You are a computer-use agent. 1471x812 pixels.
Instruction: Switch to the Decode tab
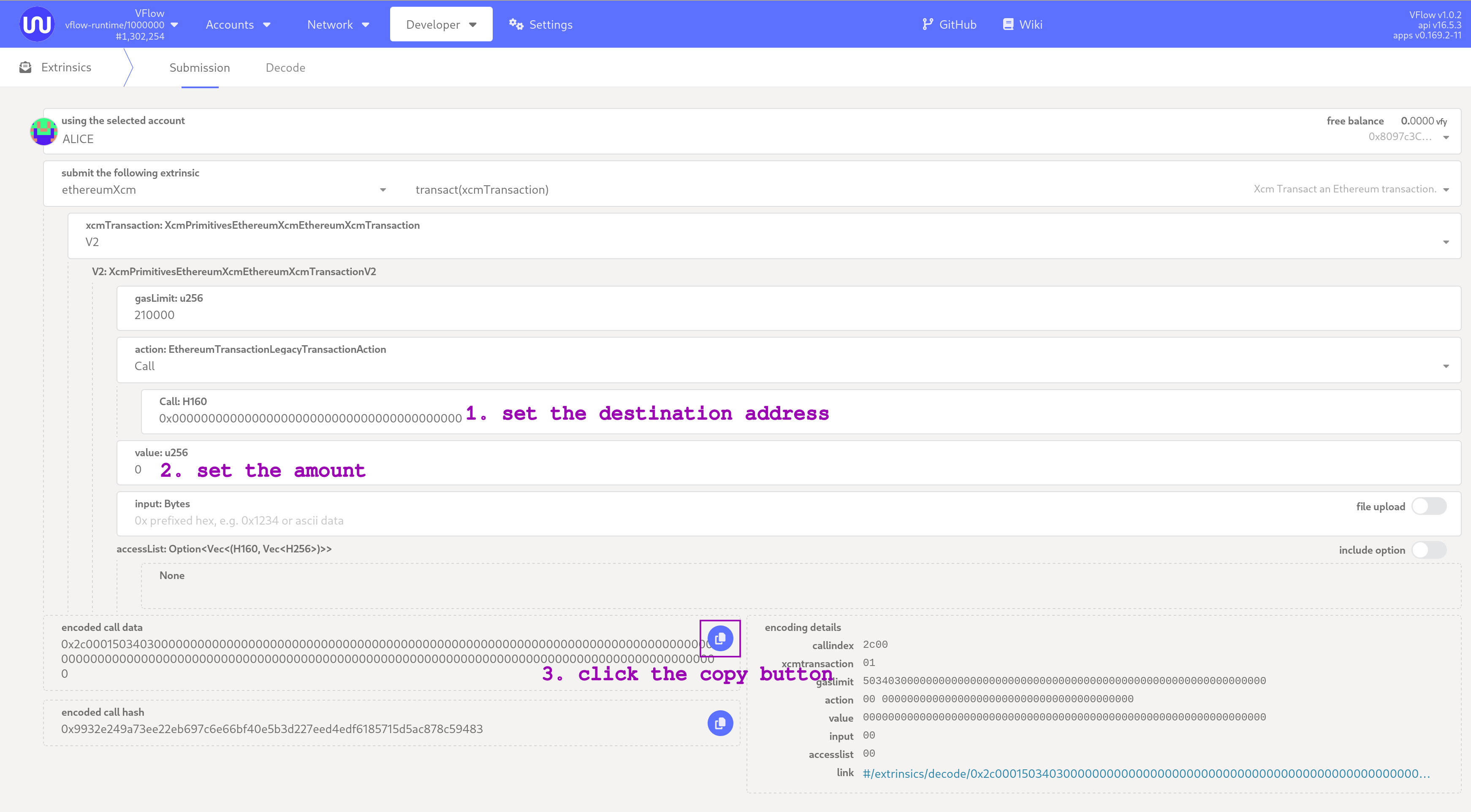[x=285, y=68]
